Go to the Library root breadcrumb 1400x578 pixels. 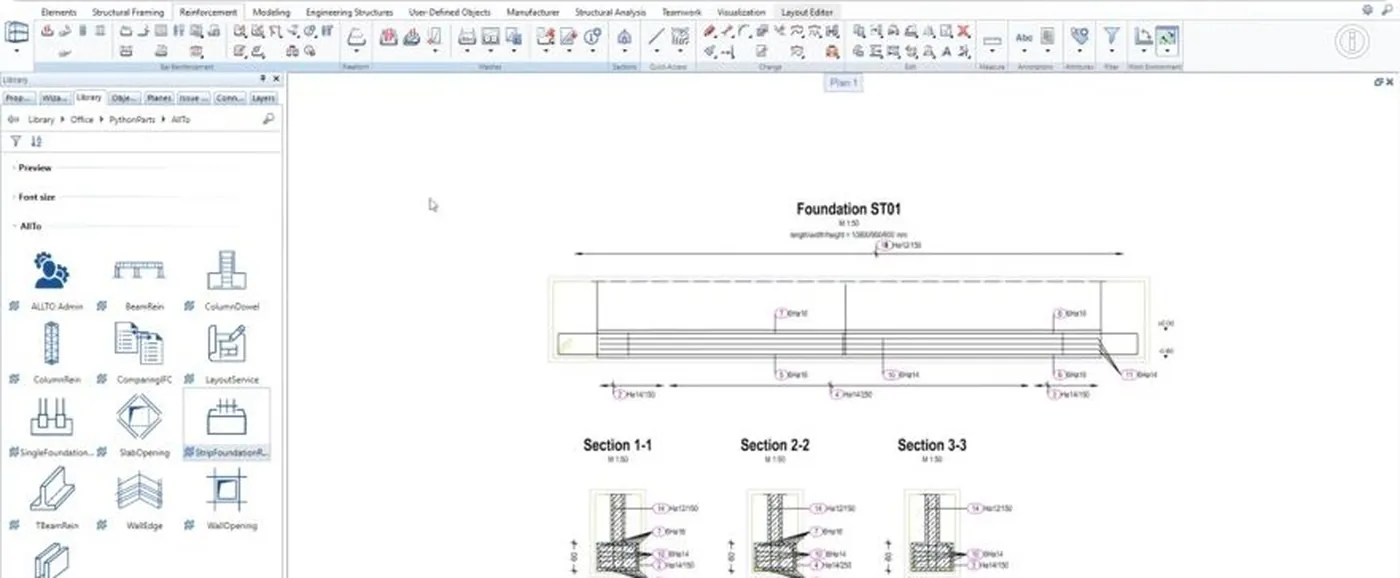41,119
